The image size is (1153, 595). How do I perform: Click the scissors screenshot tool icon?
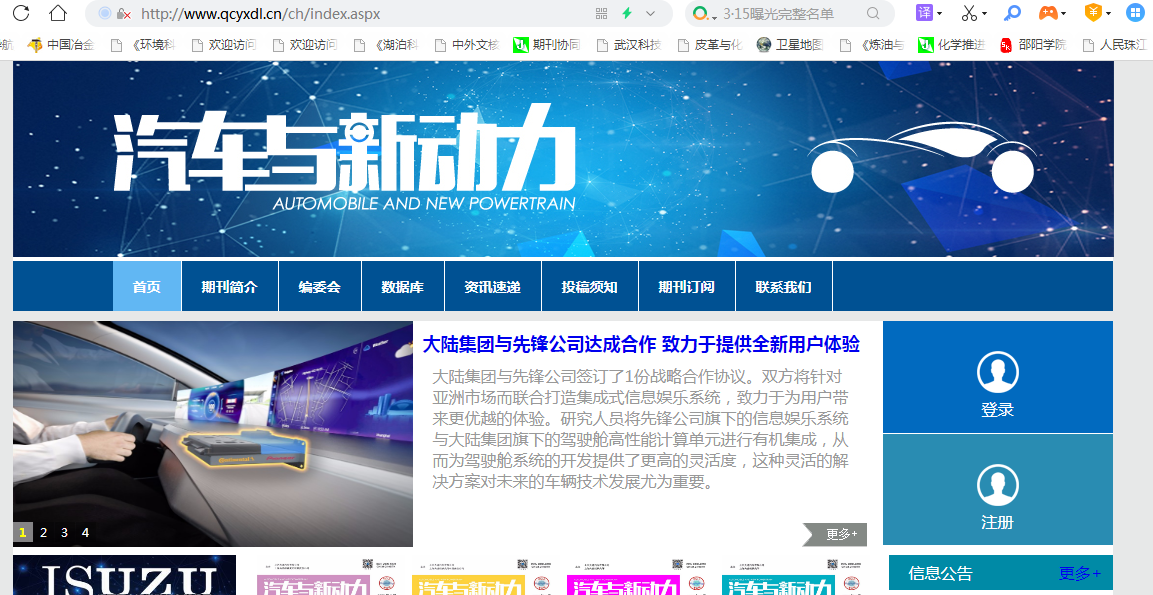968,13
